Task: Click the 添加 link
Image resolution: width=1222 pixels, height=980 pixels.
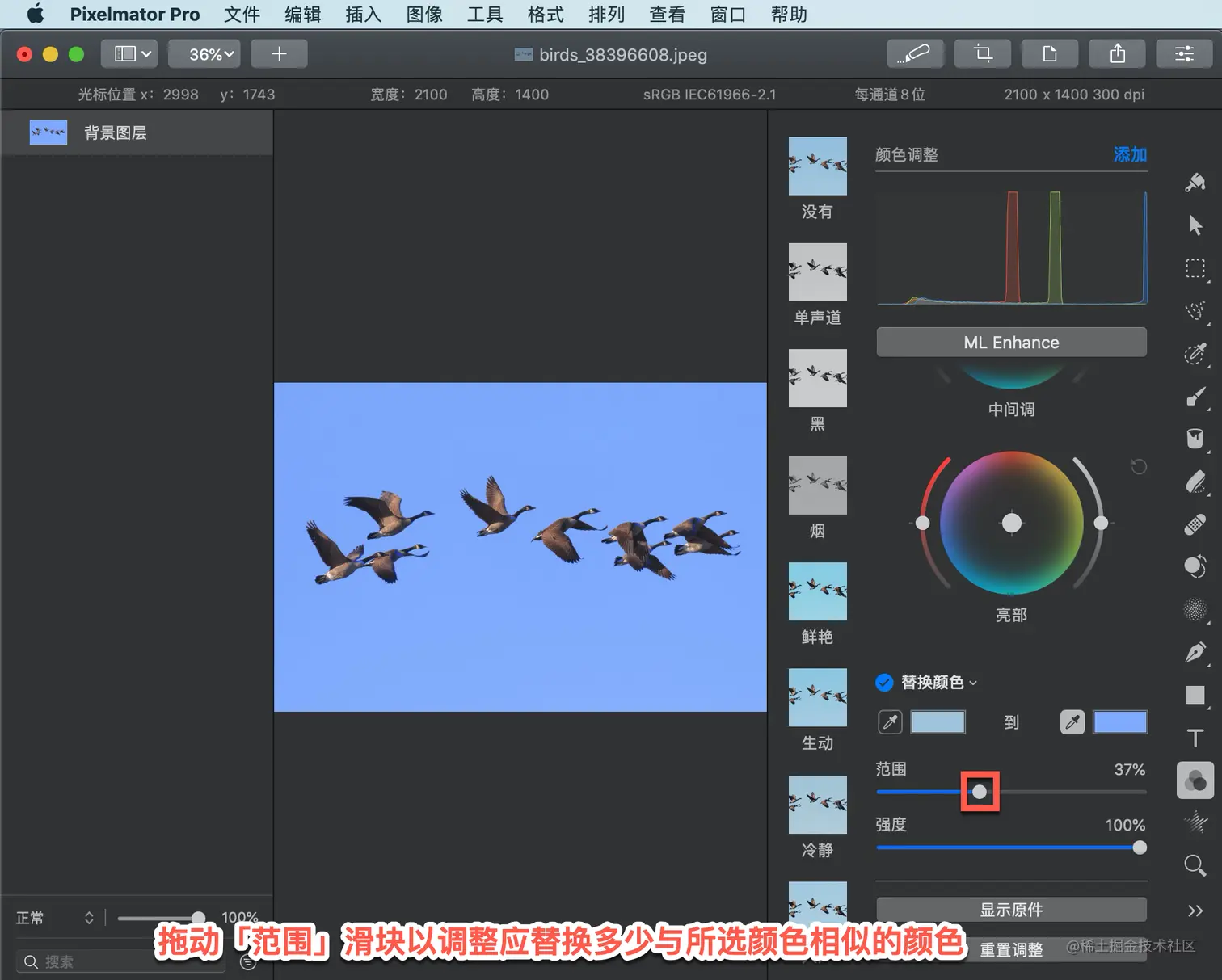Action: tap(1130, 154)
